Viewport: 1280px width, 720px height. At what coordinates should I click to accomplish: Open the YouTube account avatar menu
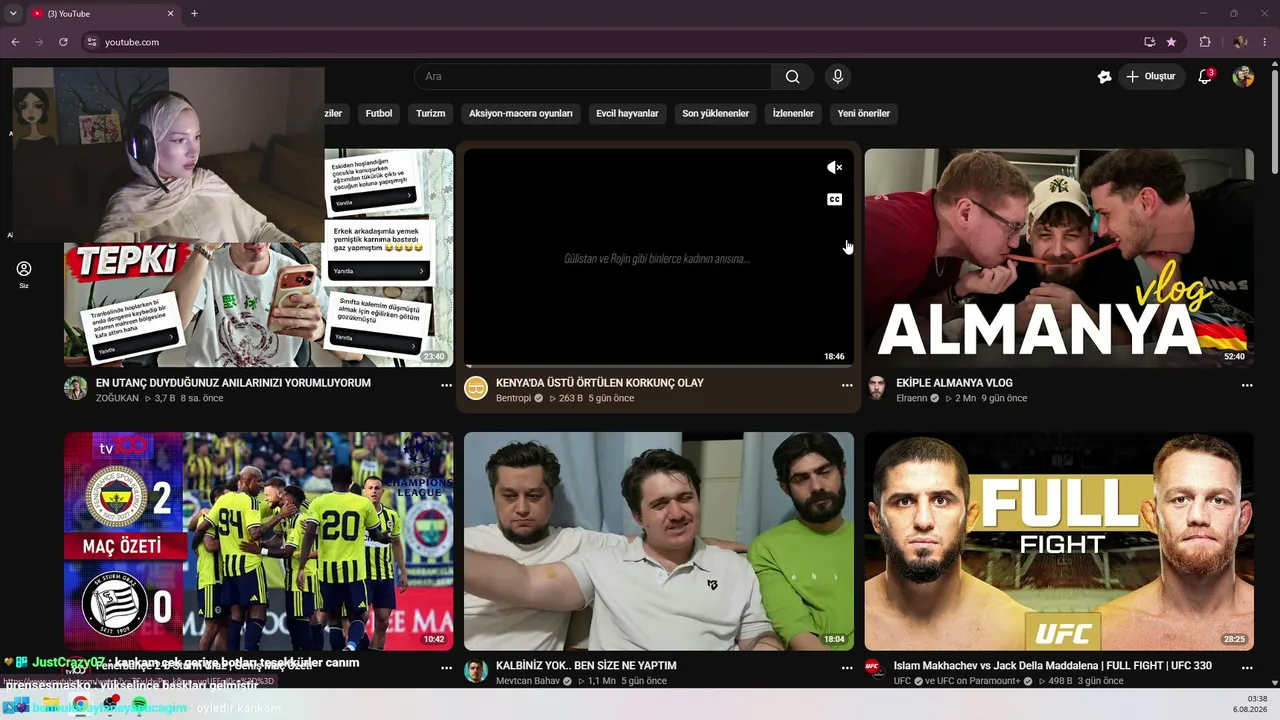[1243, 77]
